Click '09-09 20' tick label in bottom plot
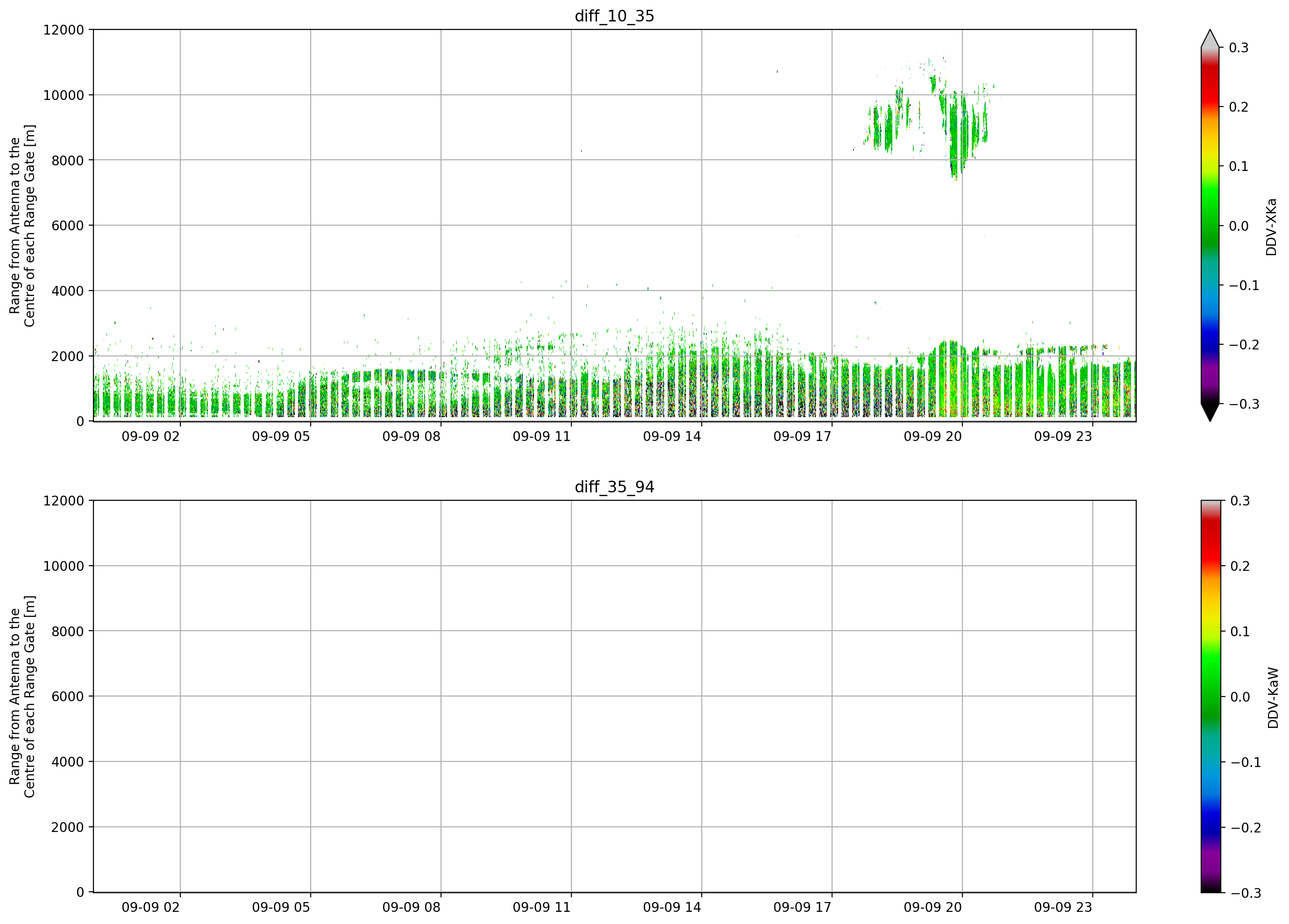 (x=933, y=908)
